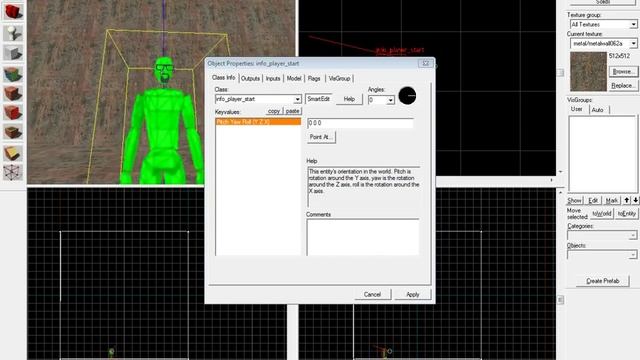The width and height of the screenshot is (640, 360).
Task: Select Pitch Yaw Roll keyvalue row
Action: click(258, 122)
